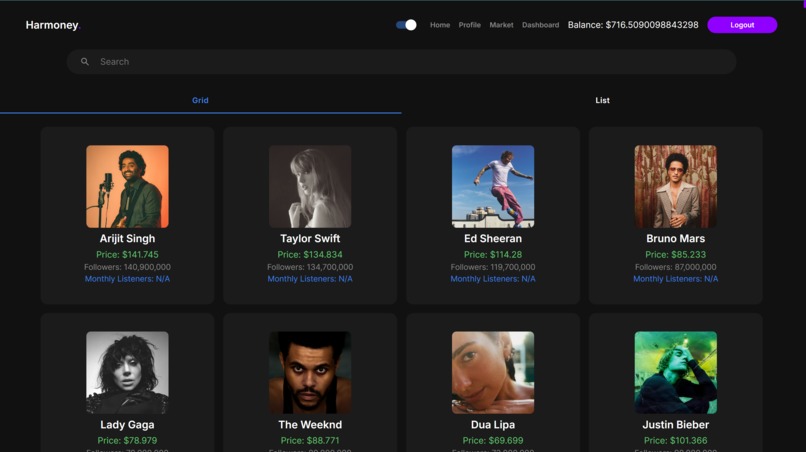Click Followers: 87,000,000 text

[x=675, y=267]
